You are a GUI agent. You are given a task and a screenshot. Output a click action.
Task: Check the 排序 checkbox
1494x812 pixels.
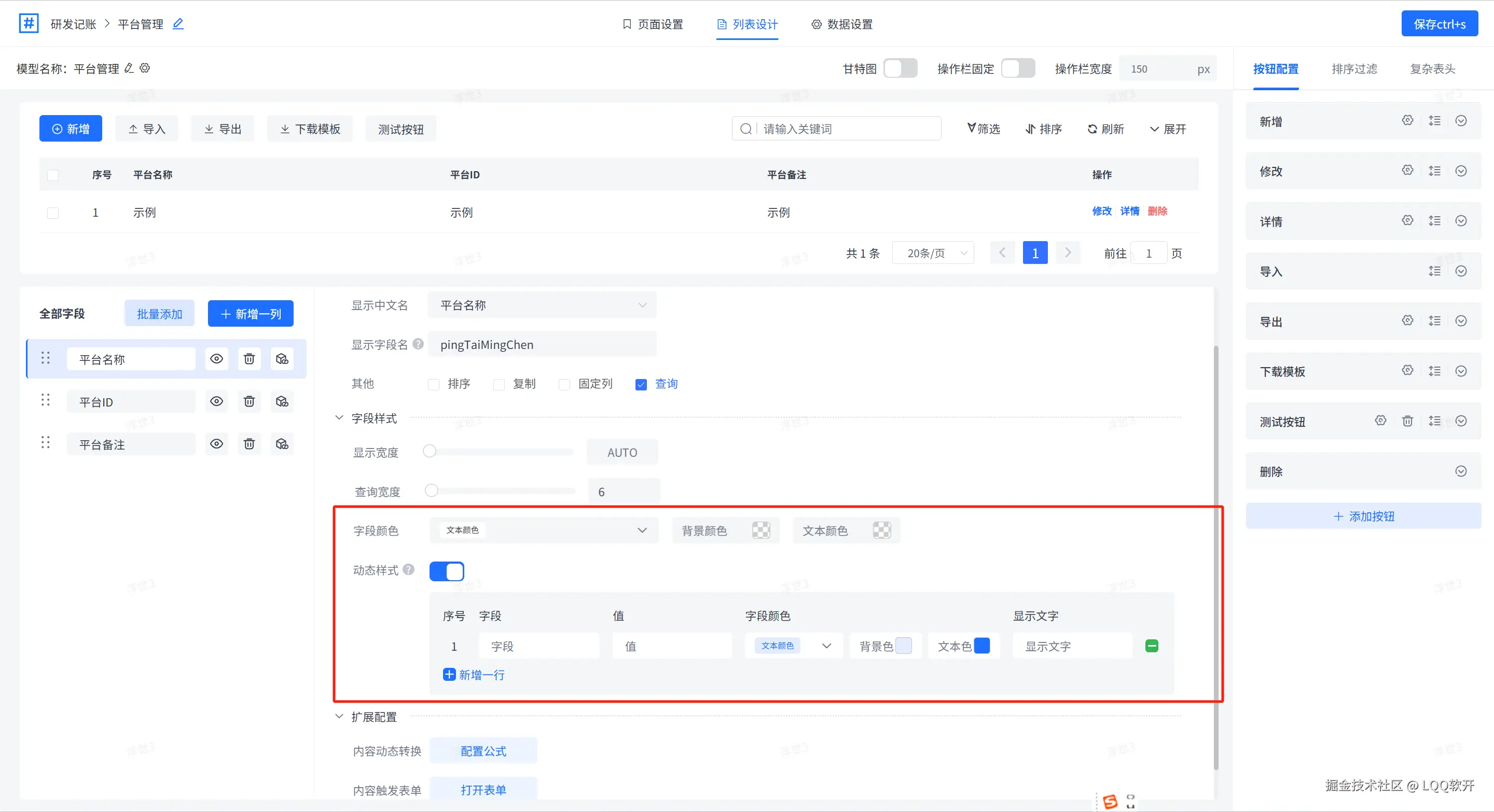coord(433,384)
